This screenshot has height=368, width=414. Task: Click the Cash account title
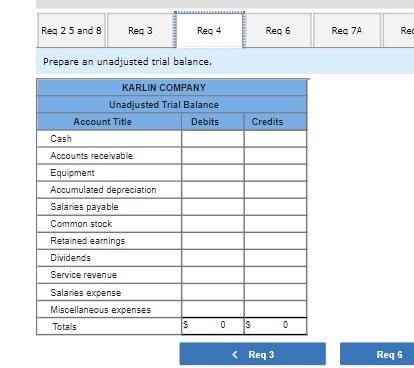tap(61, 139)
